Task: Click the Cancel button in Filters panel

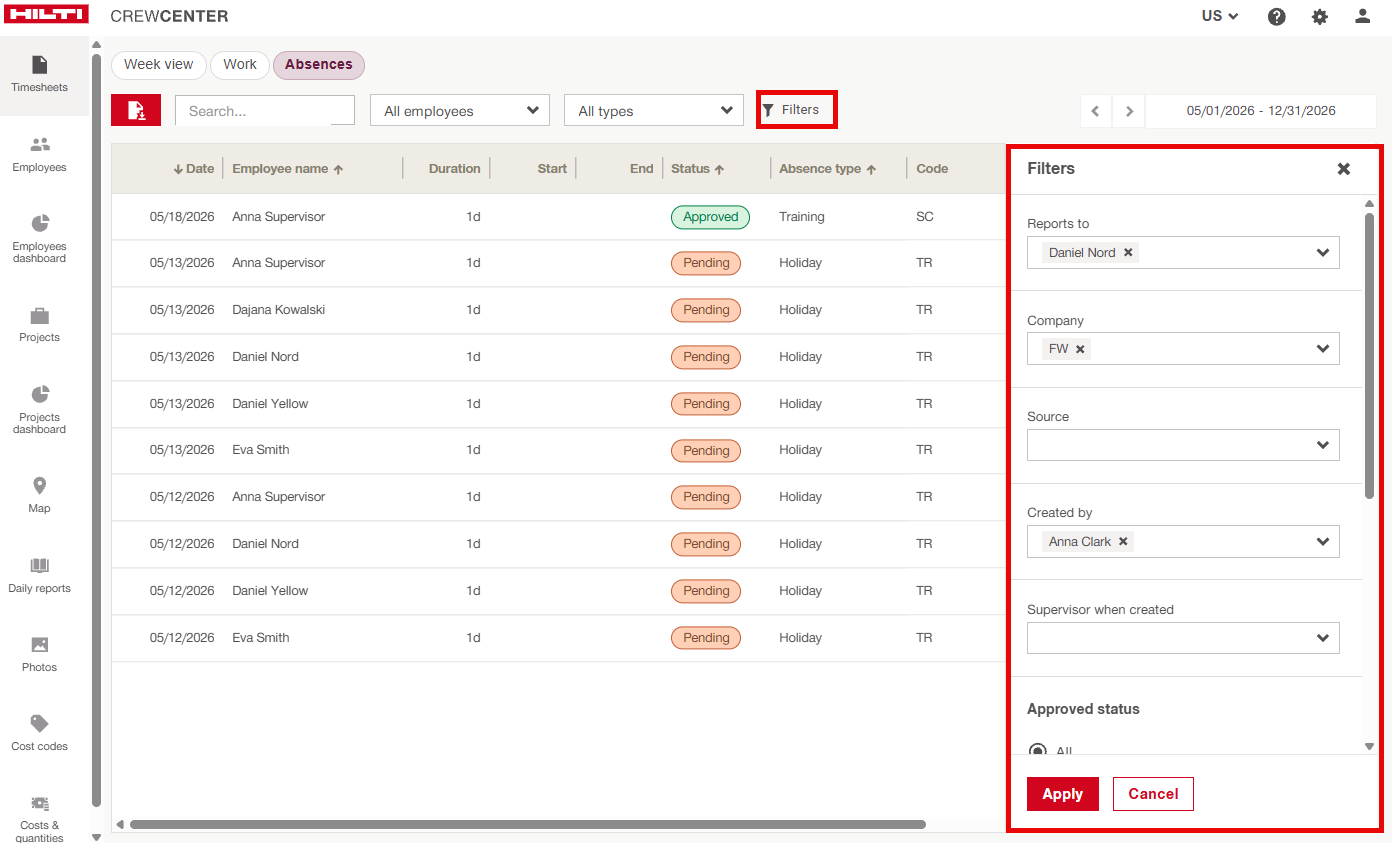Action: point(1153,794)
